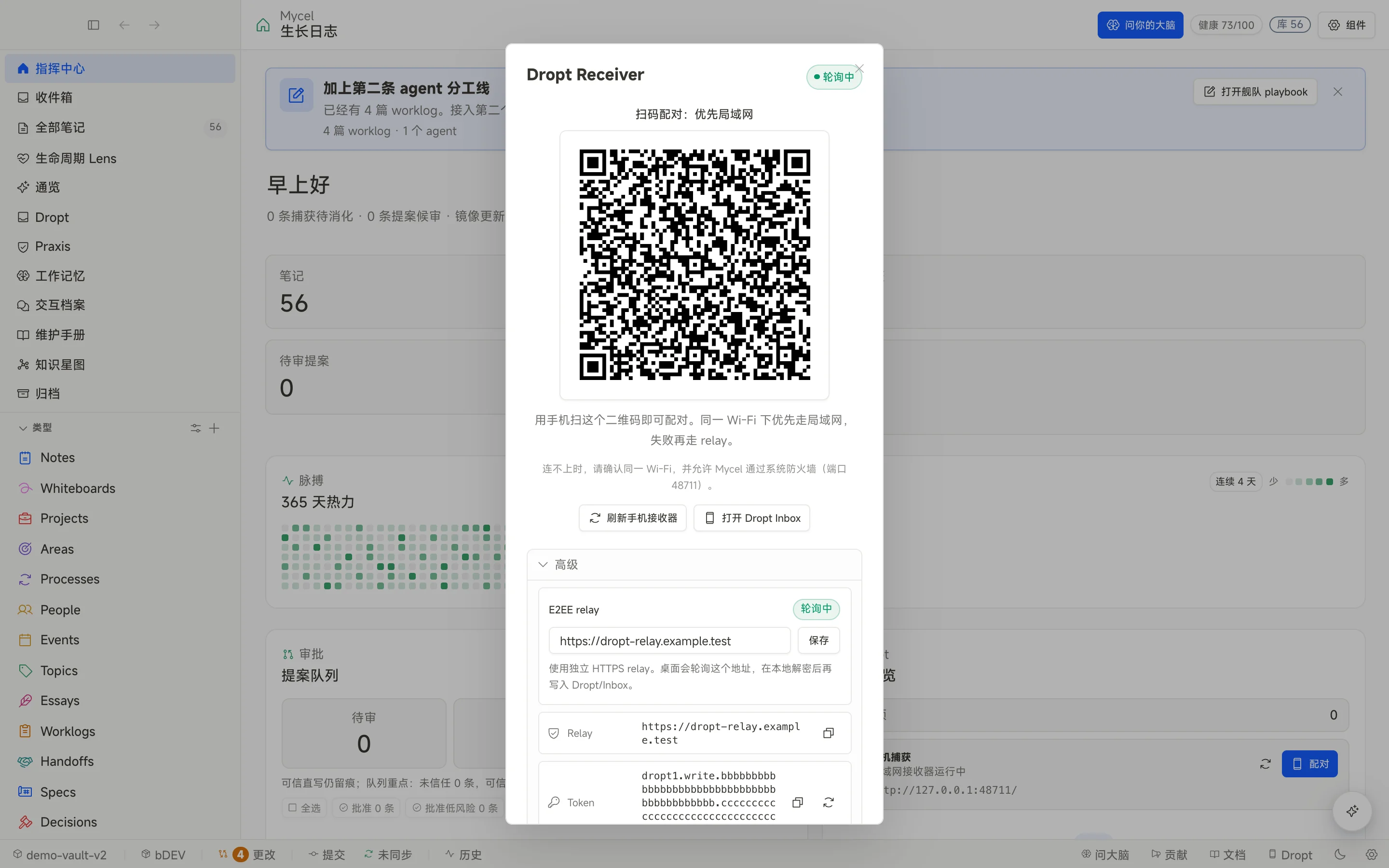Viewport: 1389px width, 868px height.
Task: Add a new type with plus icon
Action: tap(214, 428)
